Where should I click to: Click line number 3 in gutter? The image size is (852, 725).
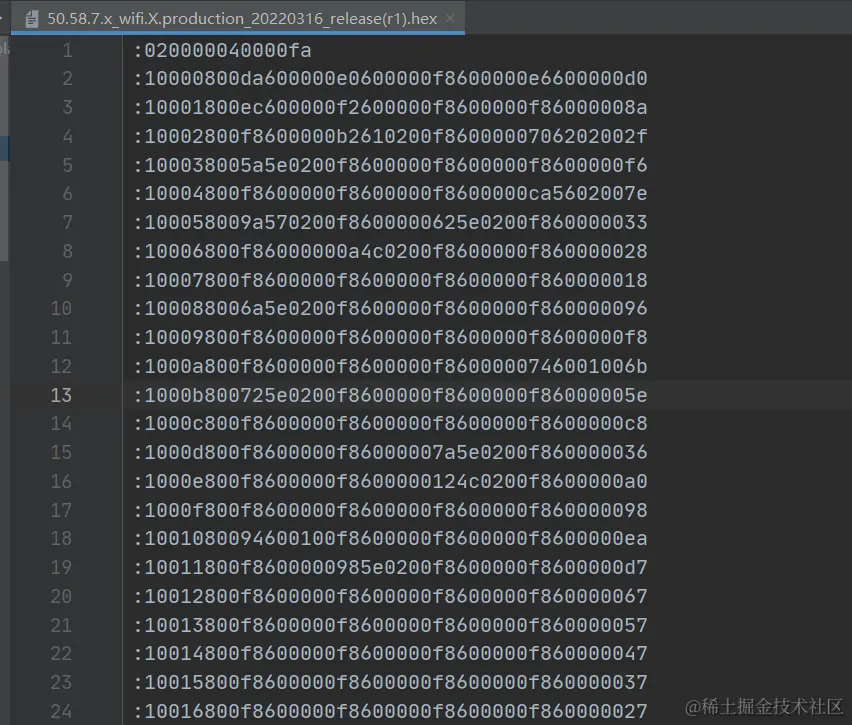(x=67, y=108)
